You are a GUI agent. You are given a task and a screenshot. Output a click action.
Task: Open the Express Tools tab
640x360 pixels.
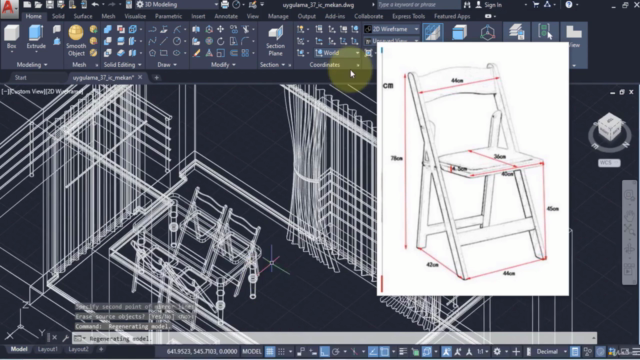point(408,16)
